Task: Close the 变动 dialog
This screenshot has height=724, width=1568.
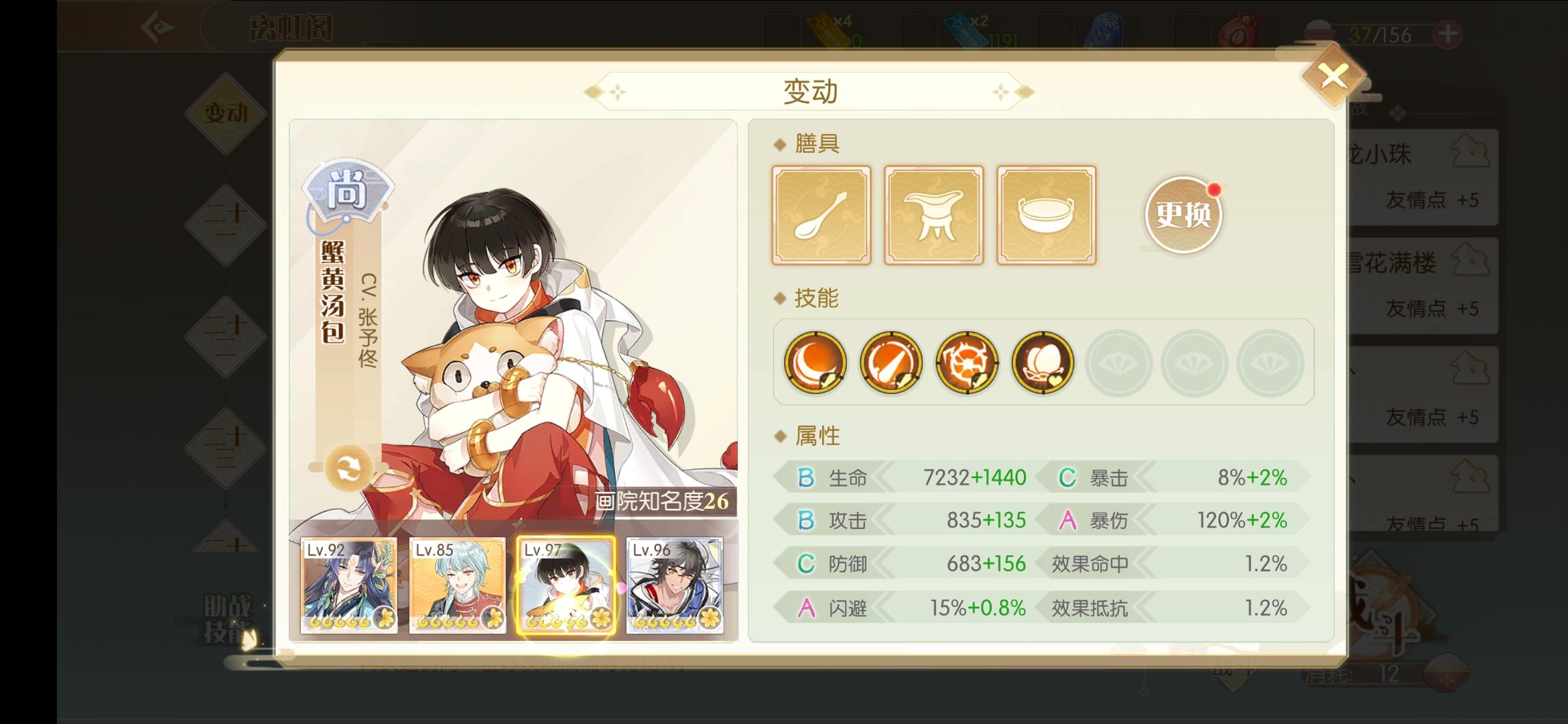Action: (1333, 77)
